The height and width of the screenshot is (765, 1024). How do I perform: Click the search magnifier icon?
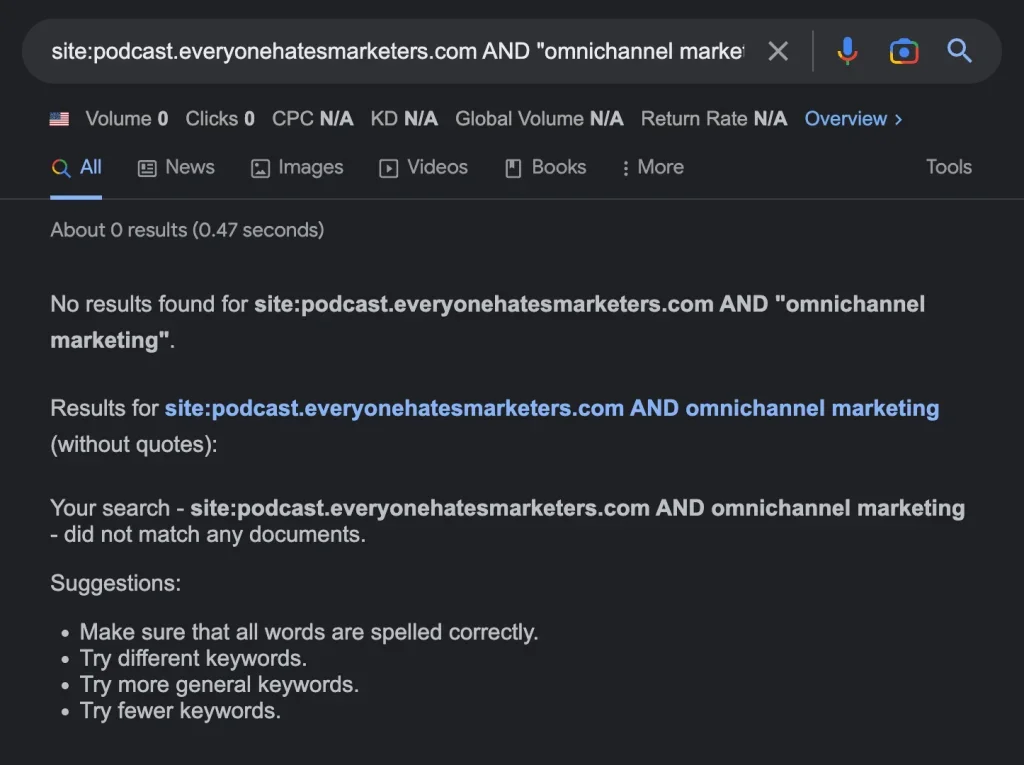coord(959,51)
